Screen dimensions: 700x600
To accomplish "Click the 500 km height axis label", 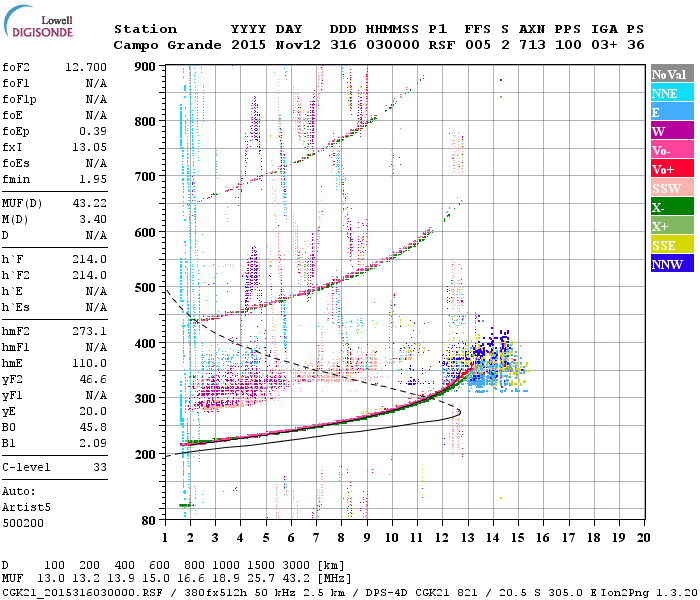I will tap(145, 288).
